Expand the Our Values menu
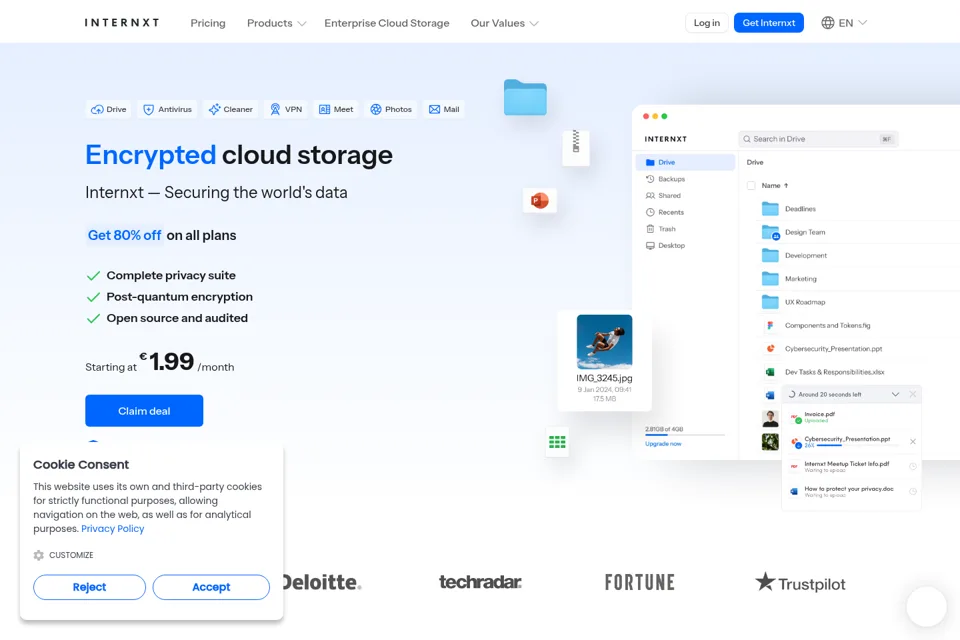Screen dimensions: 960x640 point(504,23)
